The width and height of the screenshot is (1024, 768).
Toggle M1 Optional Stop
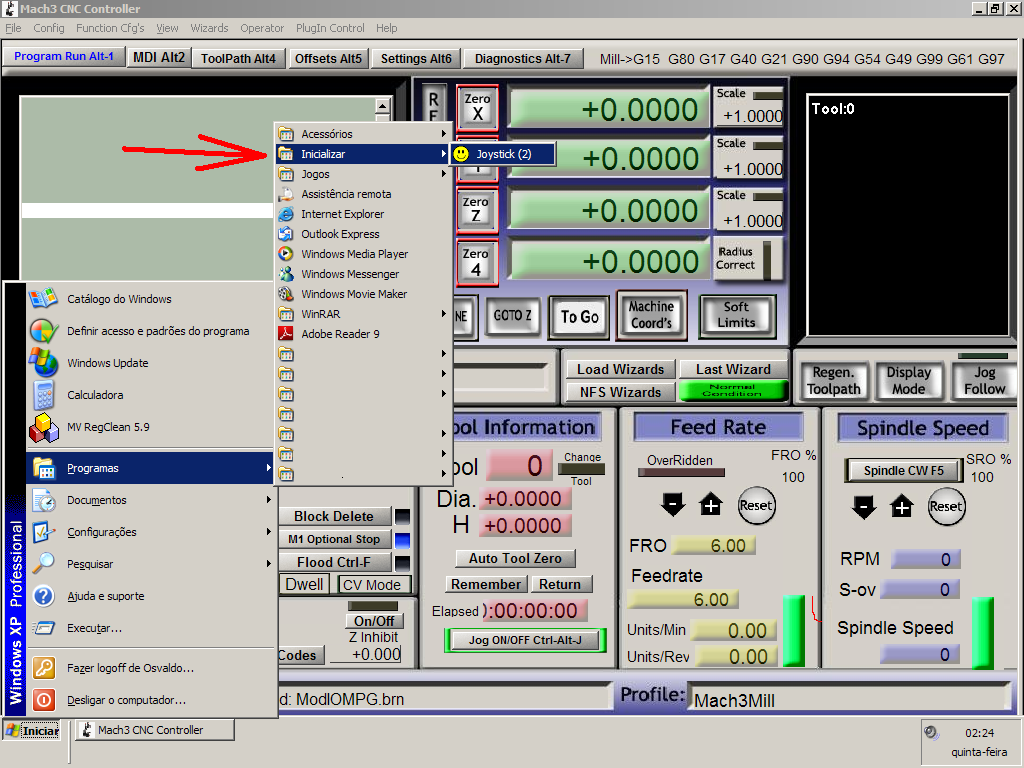(334, 539)
